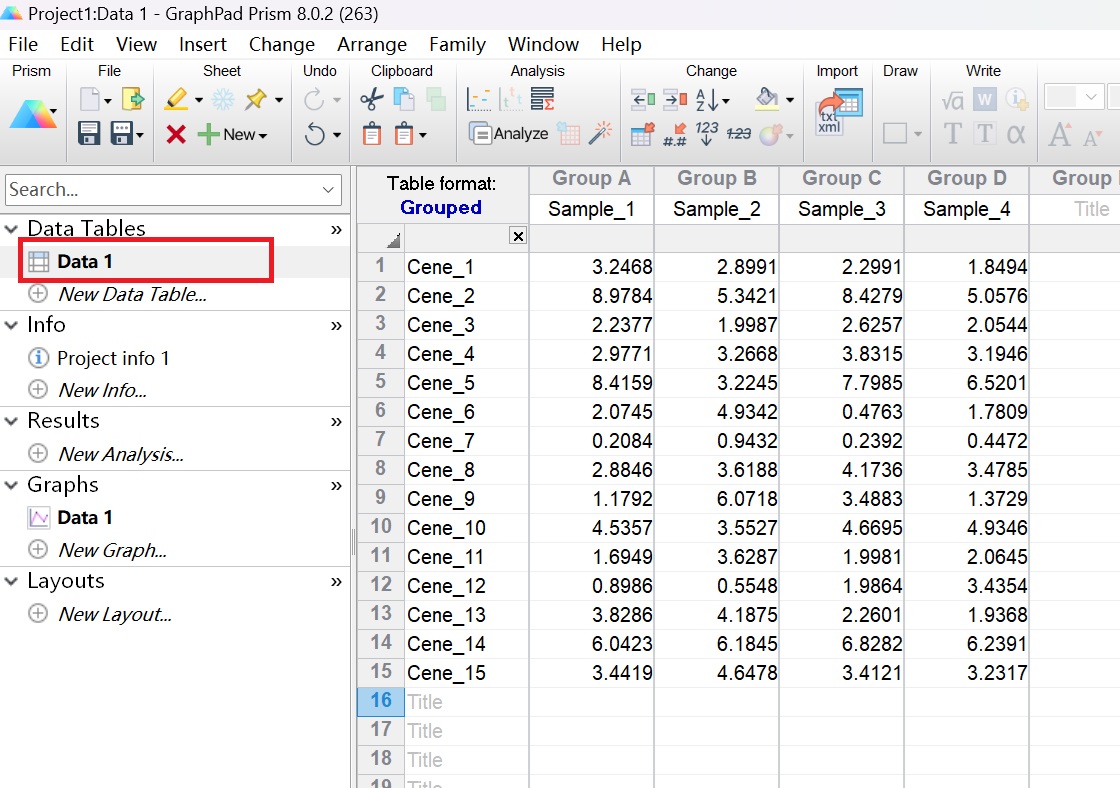
Task: Collapse the Graphs section in navigator
Action: 11,485
